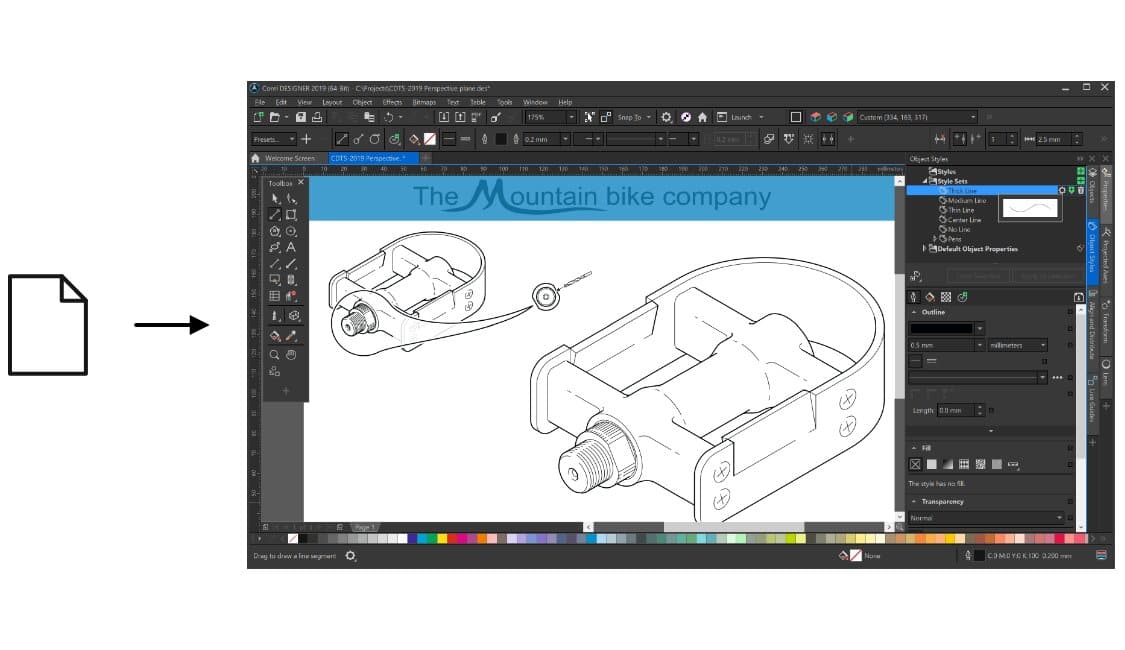Image resolution: width=1125 pixels, height=650 pixels.
Task: Click the Print icon in toolbar
Action: click(x=316, y=117)
